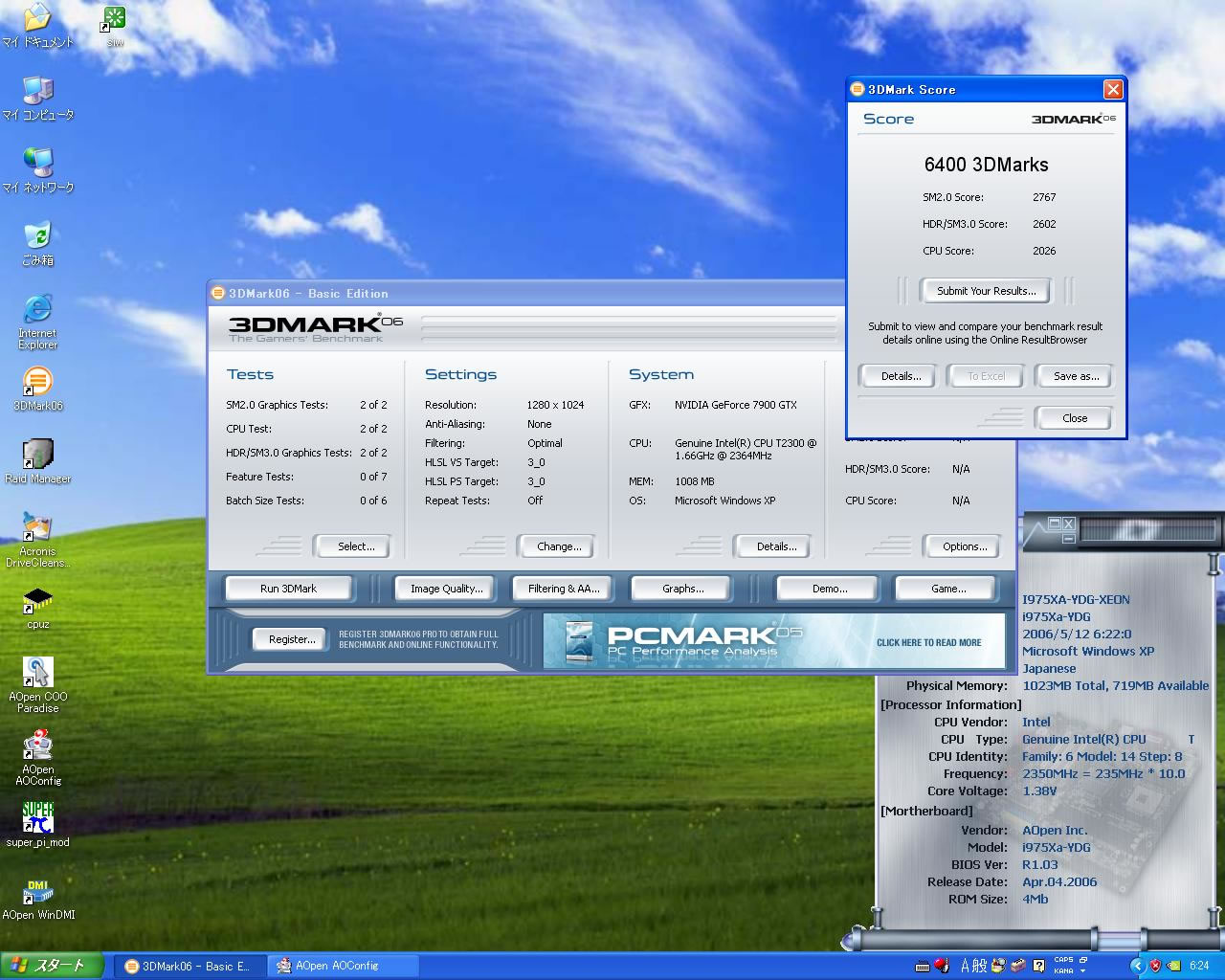Click Close in 3DMark Score dialog

(1075, 418)
